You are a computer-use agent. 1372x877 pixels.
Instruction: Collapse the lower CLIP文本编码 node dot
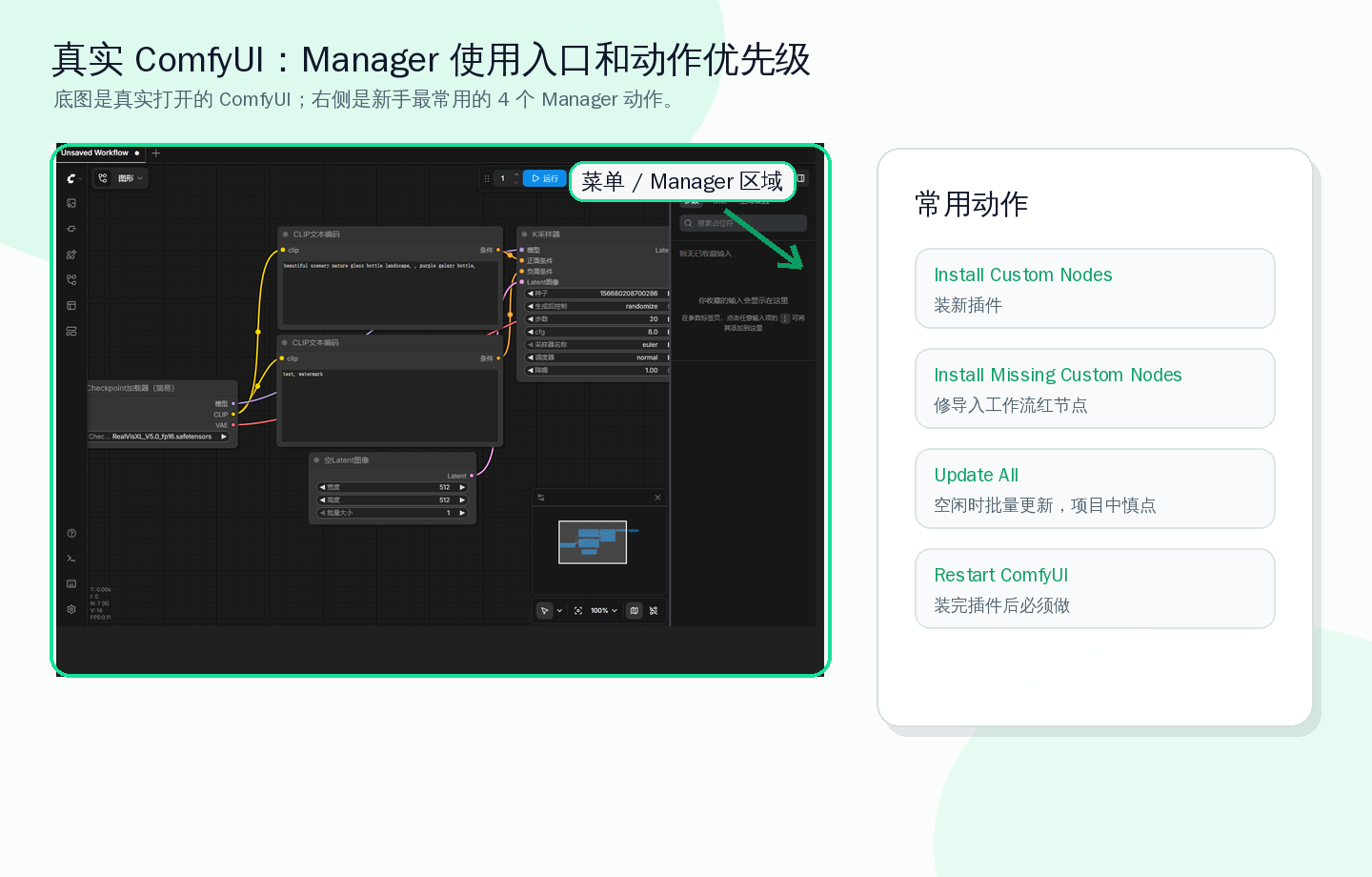point(285,342)
